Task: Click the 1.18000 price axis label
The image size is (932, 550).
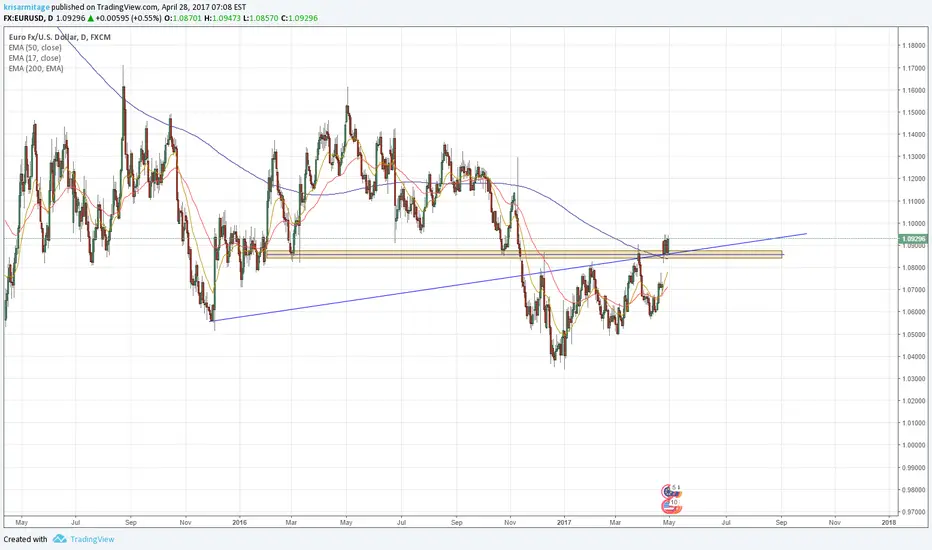Action: (x=914, y=46)
